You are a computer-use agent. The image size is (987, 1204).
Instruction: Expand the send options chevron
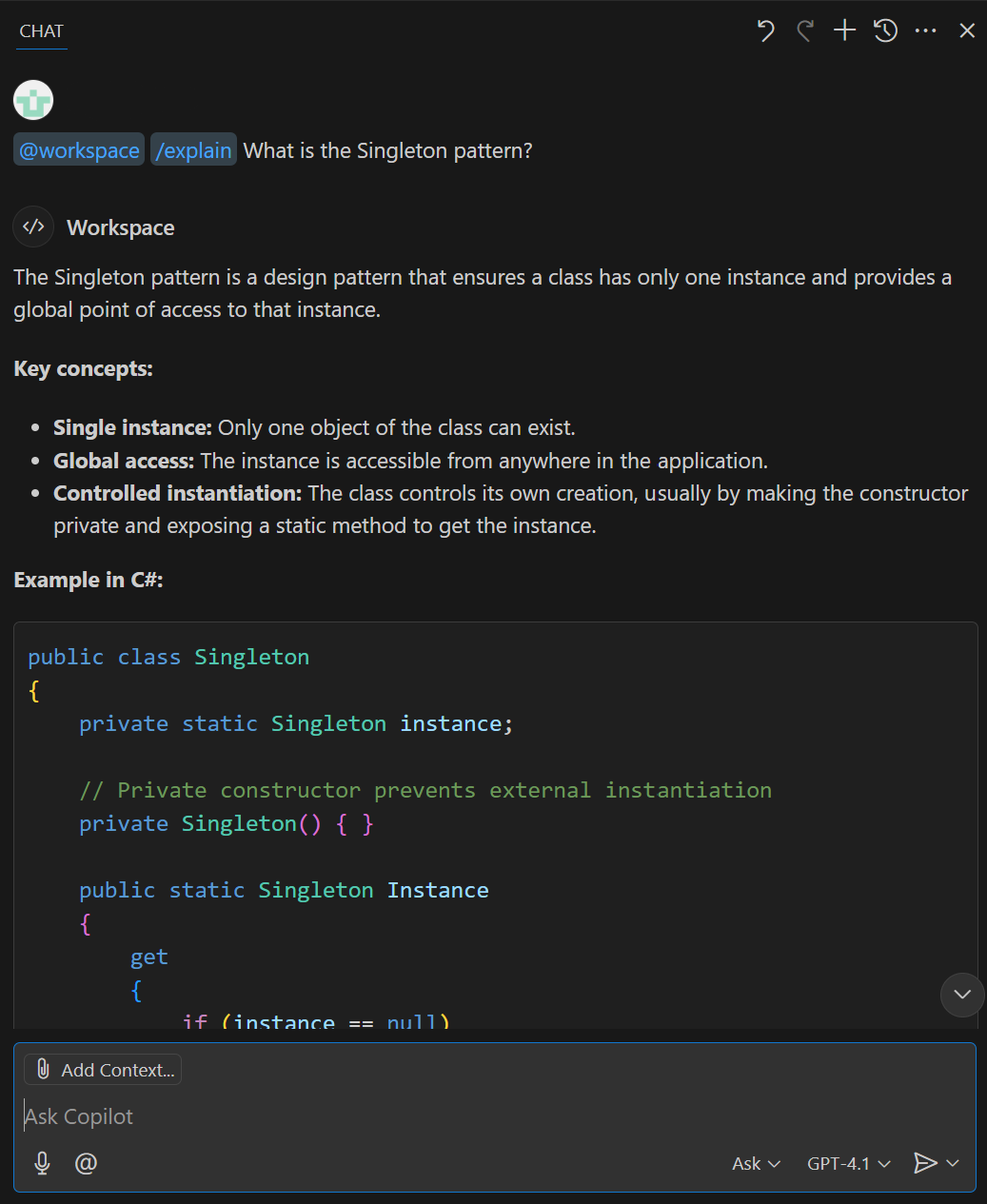tap(953, 1162)
